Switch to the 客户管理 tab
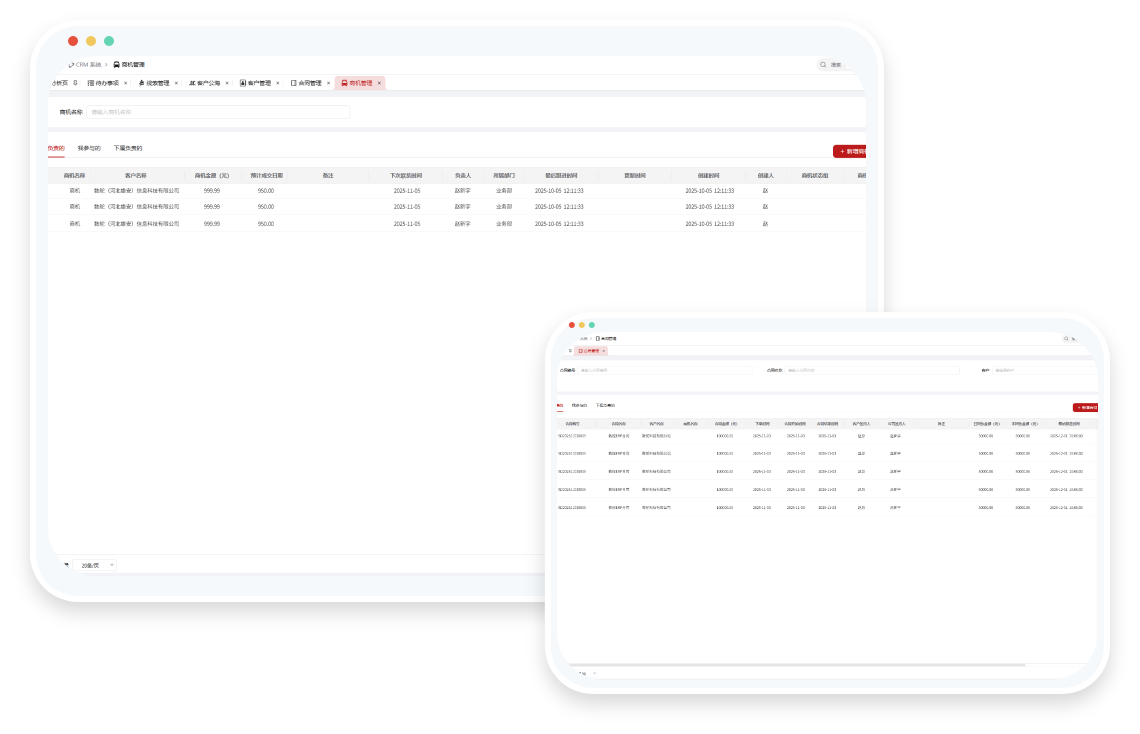The height and width of the screenshot is (734, 1140). [258, 83]
